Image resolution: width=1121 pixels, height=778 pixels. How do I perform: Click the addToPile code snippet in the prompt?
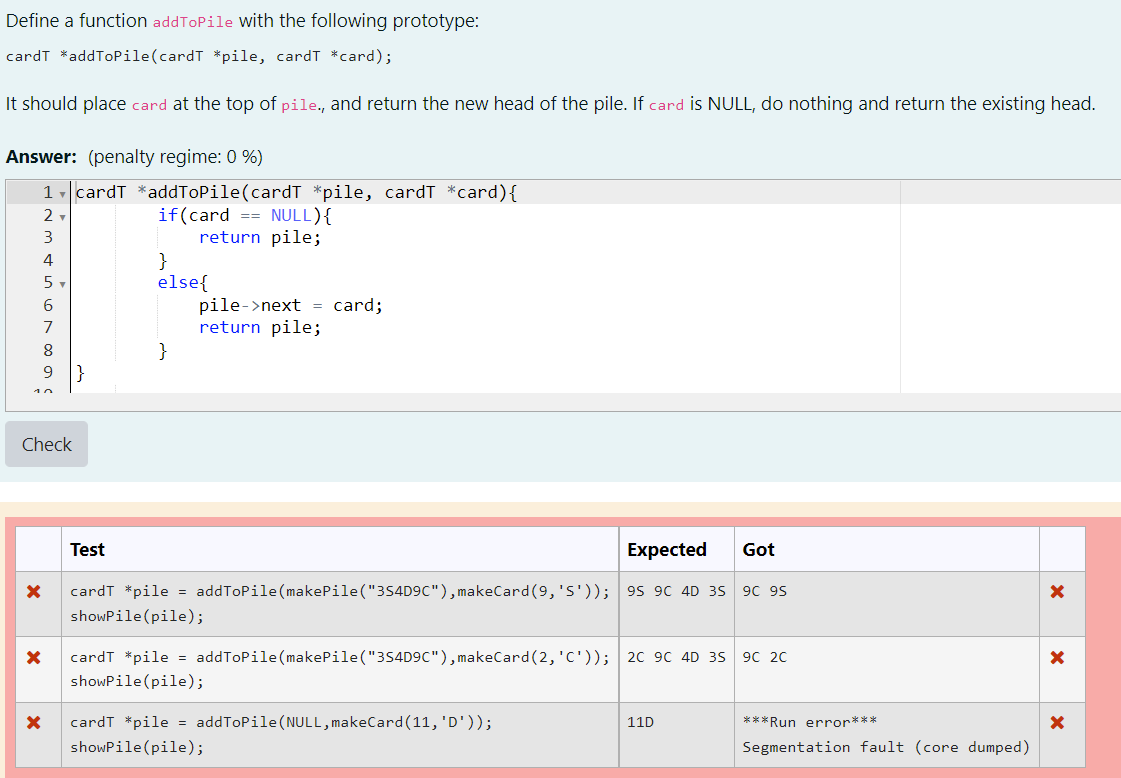pos(192,21)
